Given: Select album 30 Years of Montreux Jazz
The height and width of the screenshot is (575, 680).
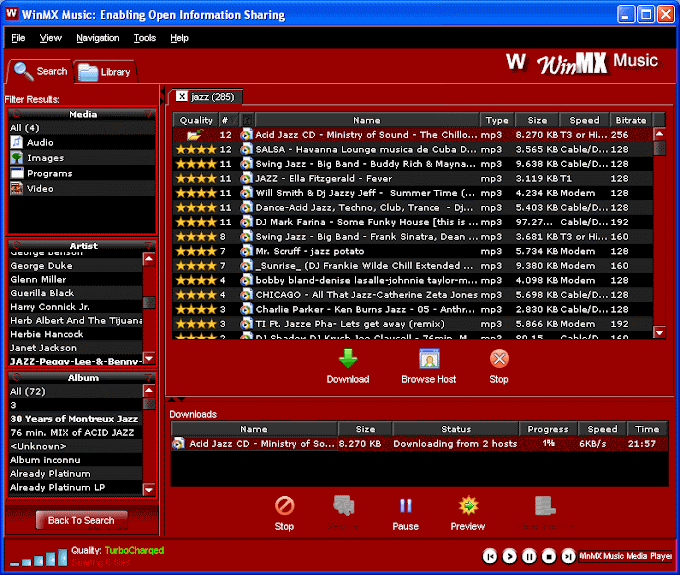Looking at the screenshot, I should click(x=75, y=419).
